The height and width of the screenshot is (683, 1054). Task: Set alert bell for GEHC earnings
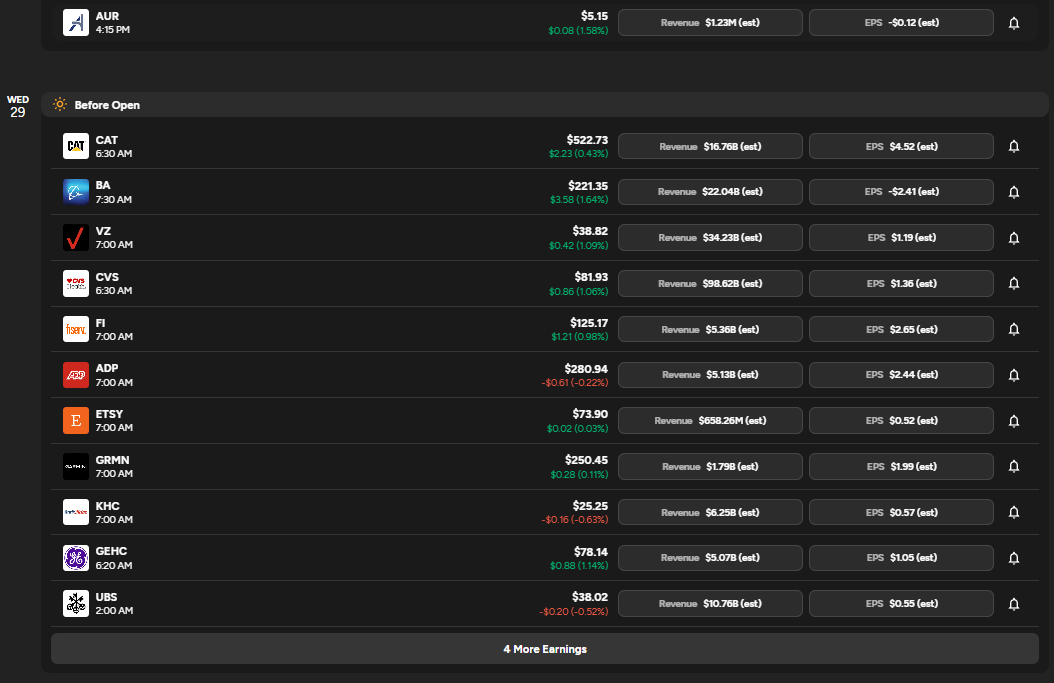click(x=1014, y=558)
